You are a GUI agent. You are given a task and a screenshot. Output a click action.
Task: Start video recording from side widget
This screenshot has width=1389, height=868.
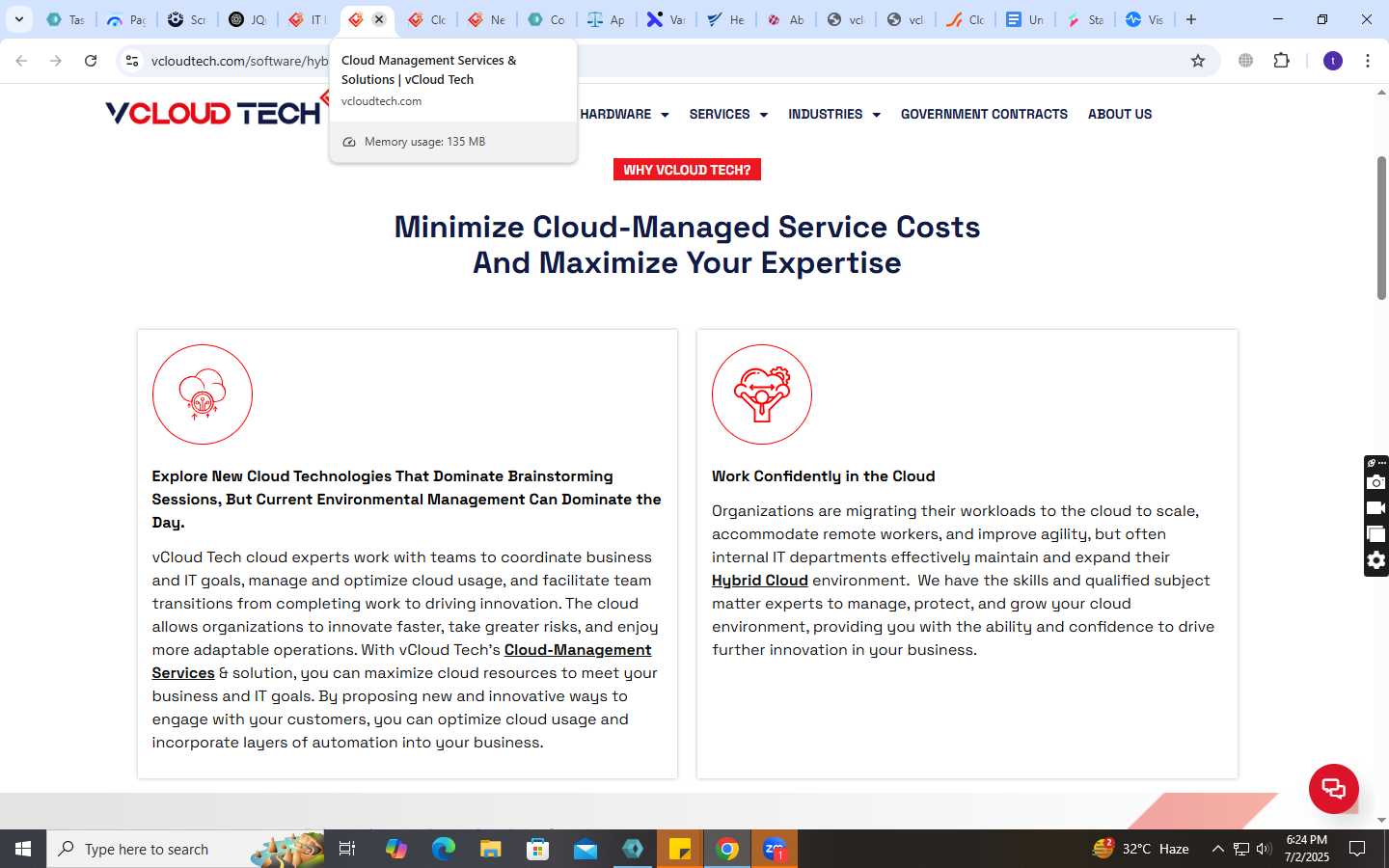[1376, 508]
